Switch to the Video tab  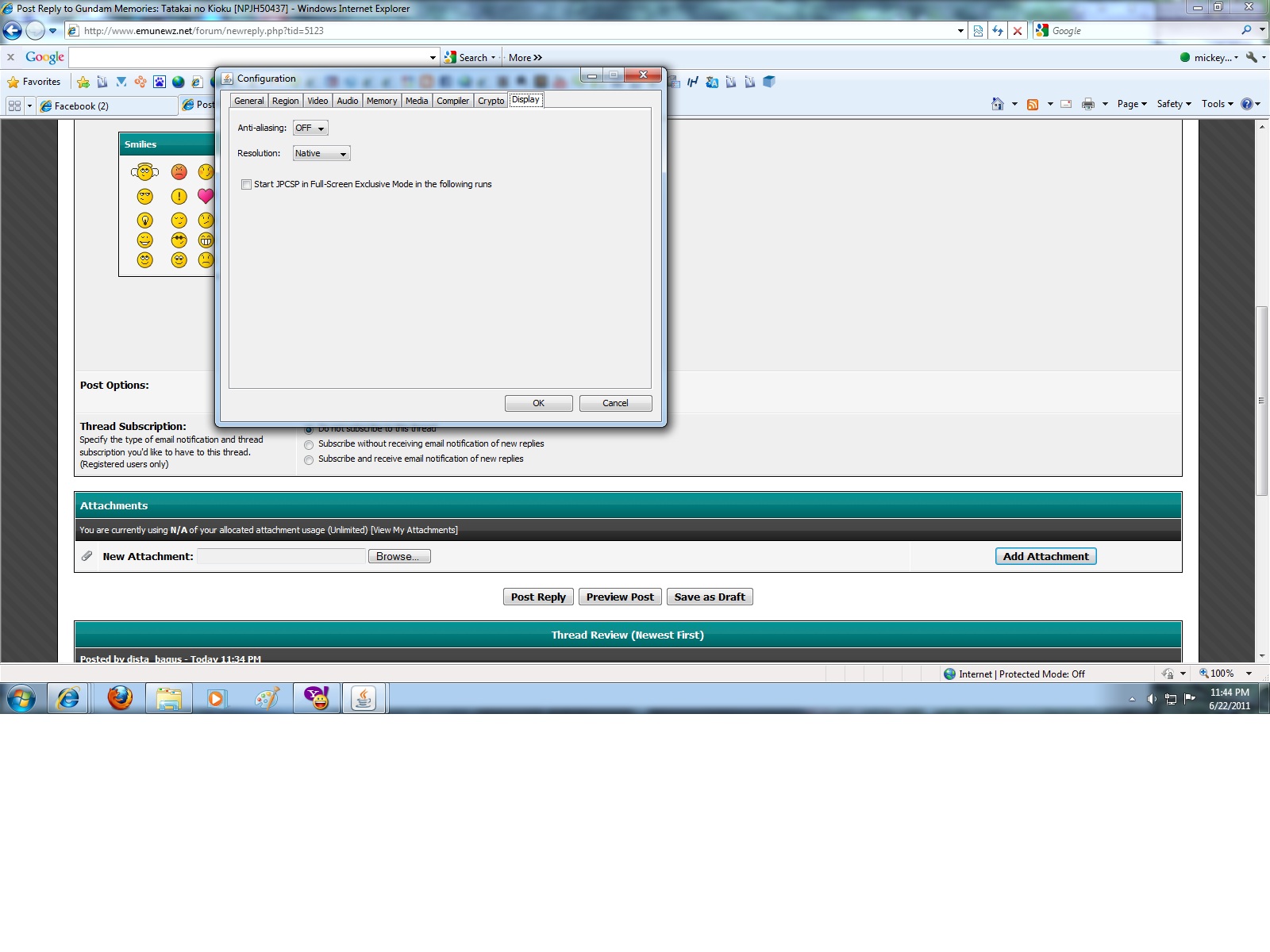point(317,101)
